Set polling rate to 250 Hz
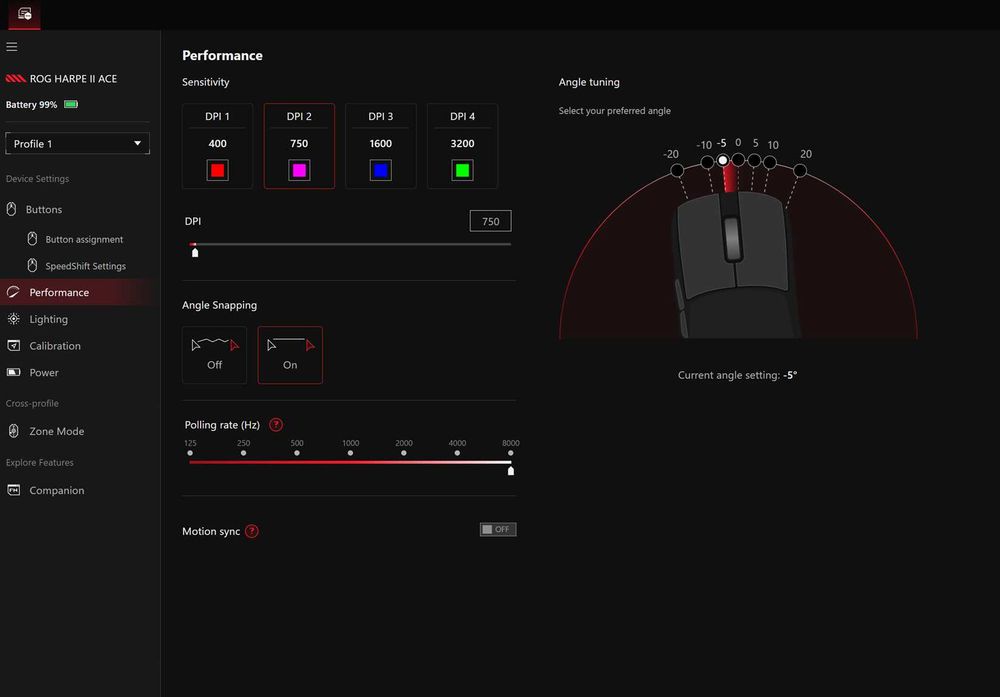This screenshot has width=1000, height=697. coord(244,453)
